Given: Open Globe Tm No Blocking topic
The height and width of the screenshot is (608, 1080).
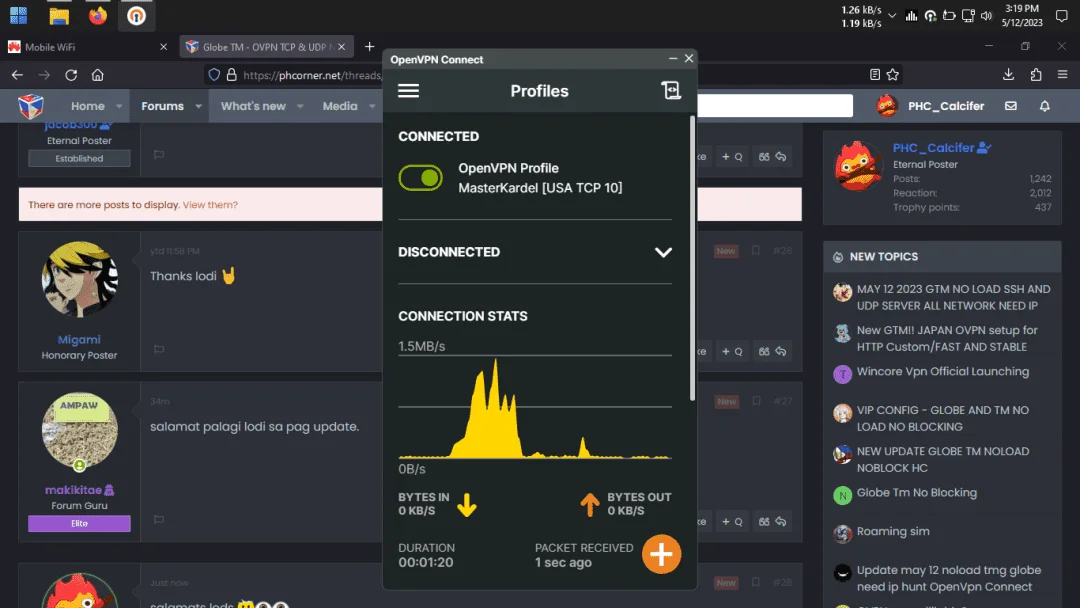Looking at the screenshot, I should tap(916, 492).
